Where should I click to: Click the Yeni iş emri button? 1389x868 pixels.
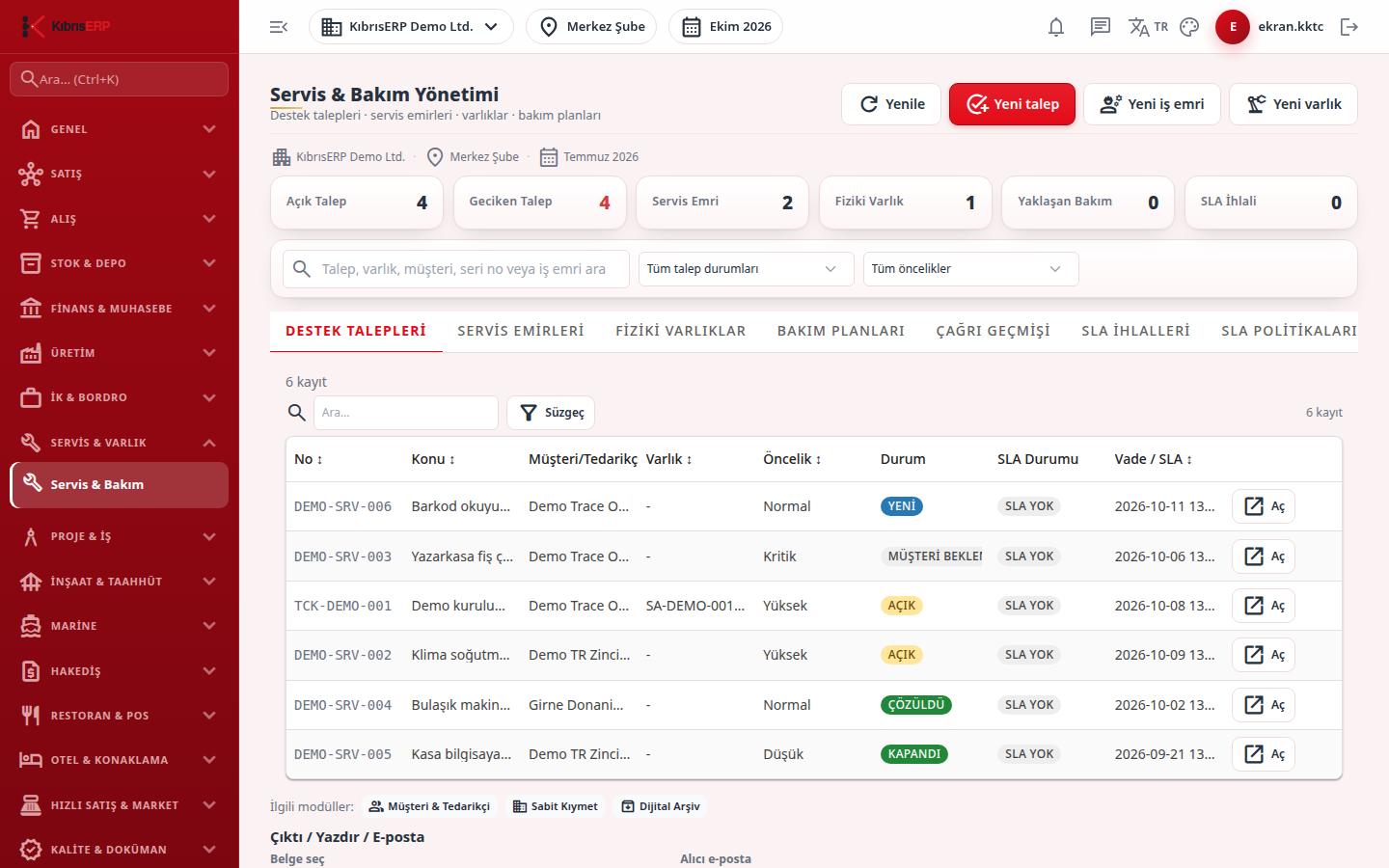click(1152, 104)
